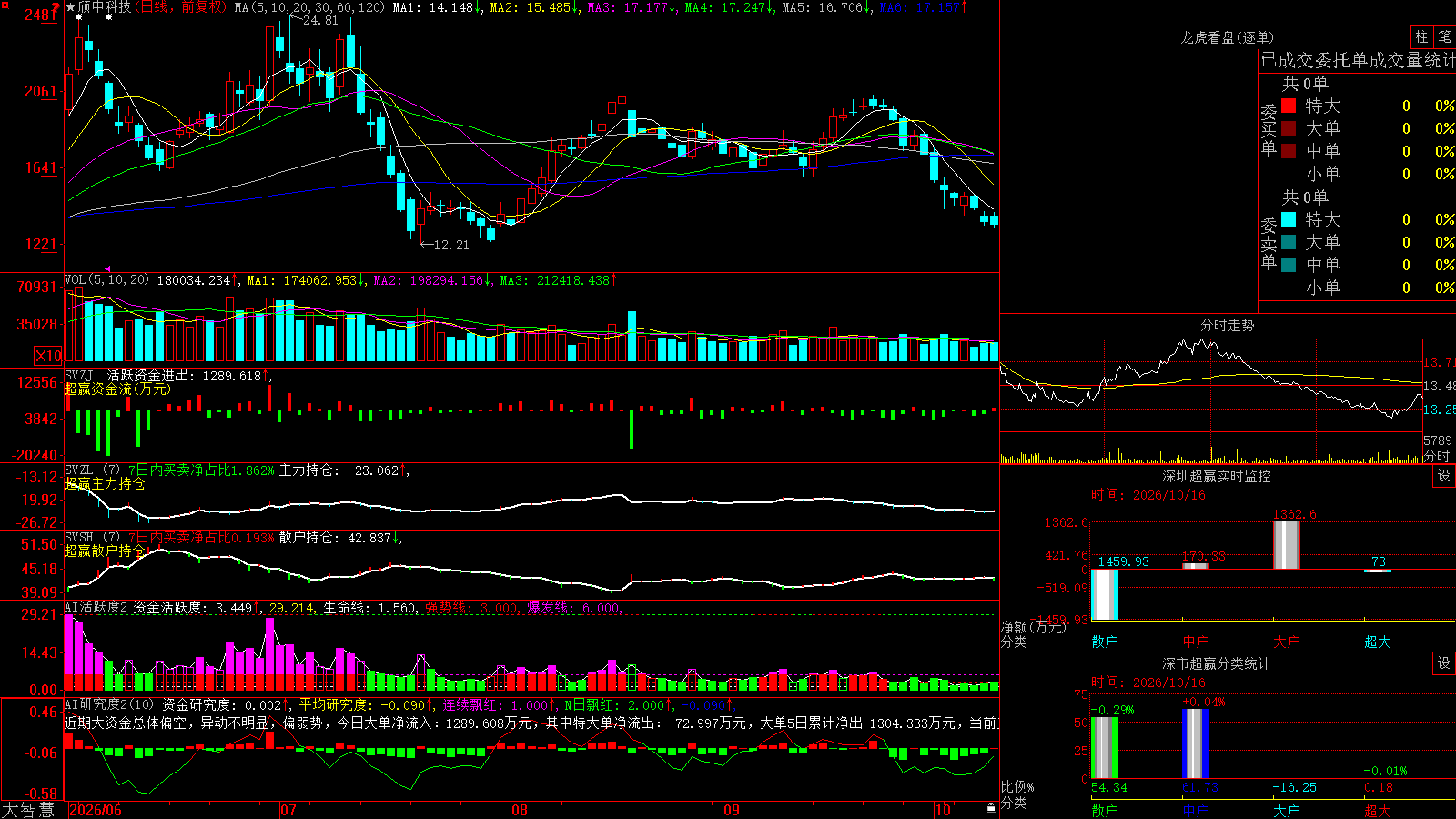Click the red 特大 buy-order color swatch
This screenshot has width=1456, height=819.
(x=1289, y=106)
